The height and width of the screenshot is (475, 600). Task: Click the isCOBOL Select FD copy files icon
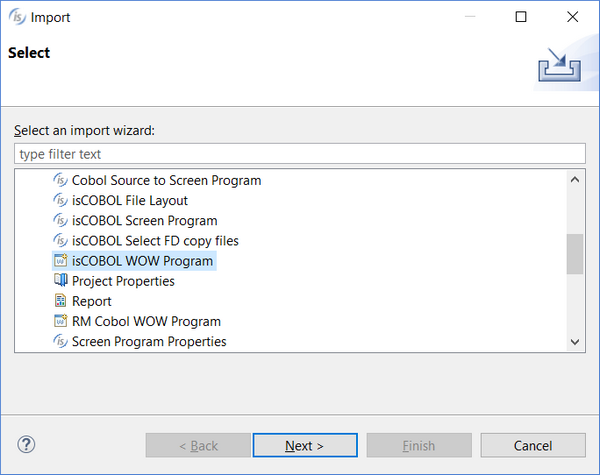(60, 240)
